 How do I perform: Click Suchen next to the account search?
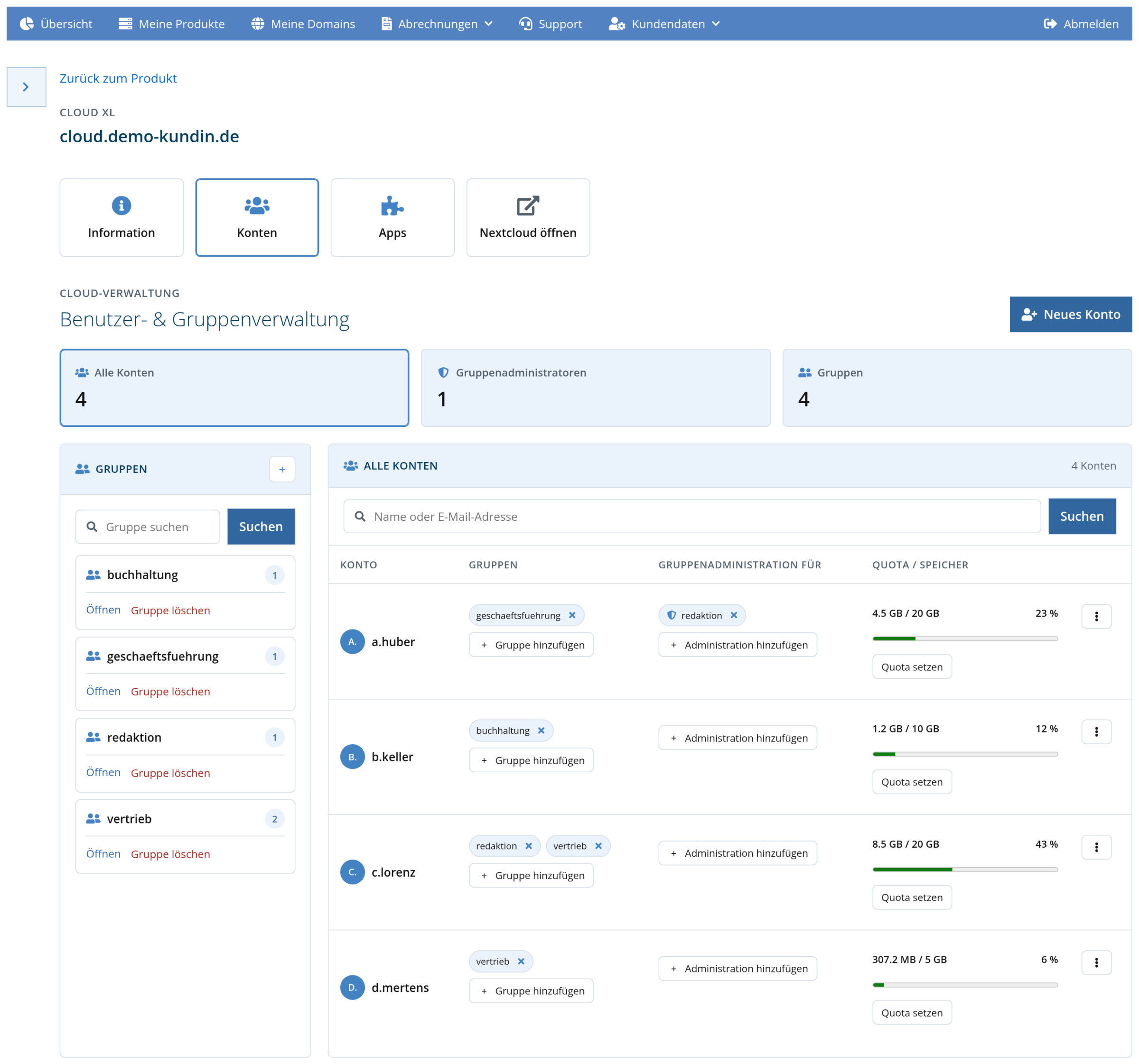1081,516
